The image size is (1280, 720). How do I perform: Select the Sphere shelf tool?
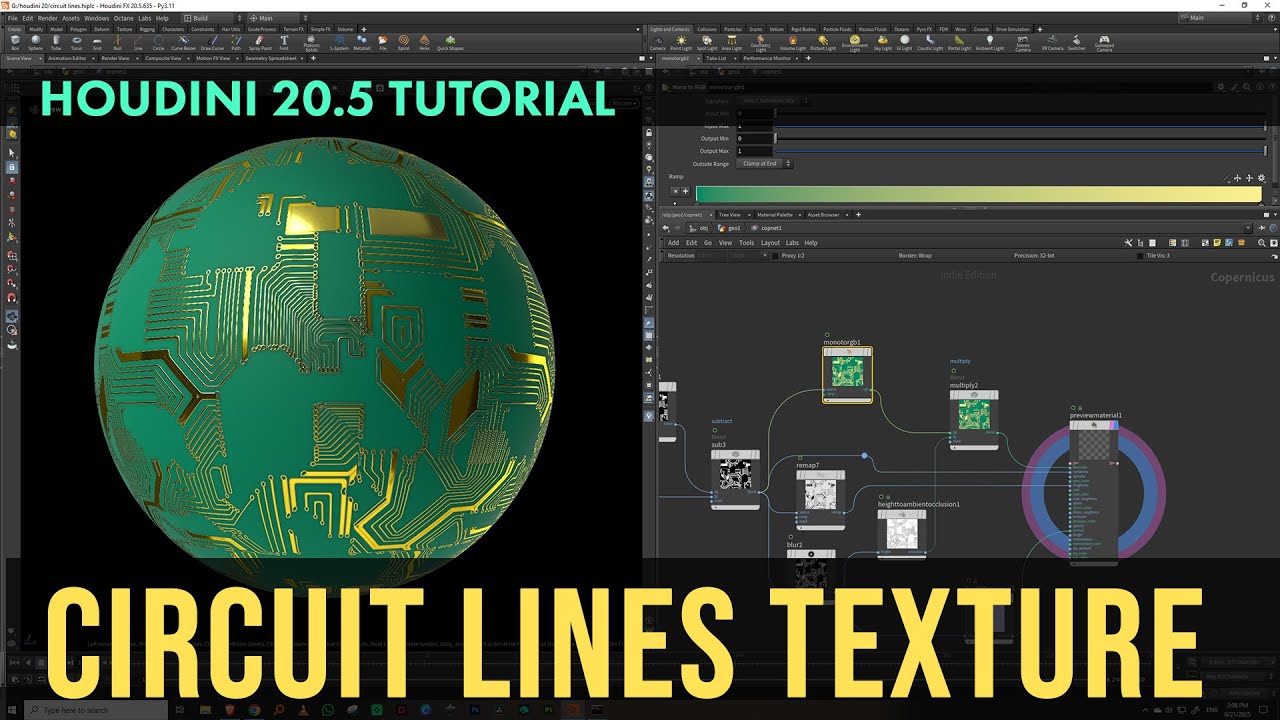point(36,43)
